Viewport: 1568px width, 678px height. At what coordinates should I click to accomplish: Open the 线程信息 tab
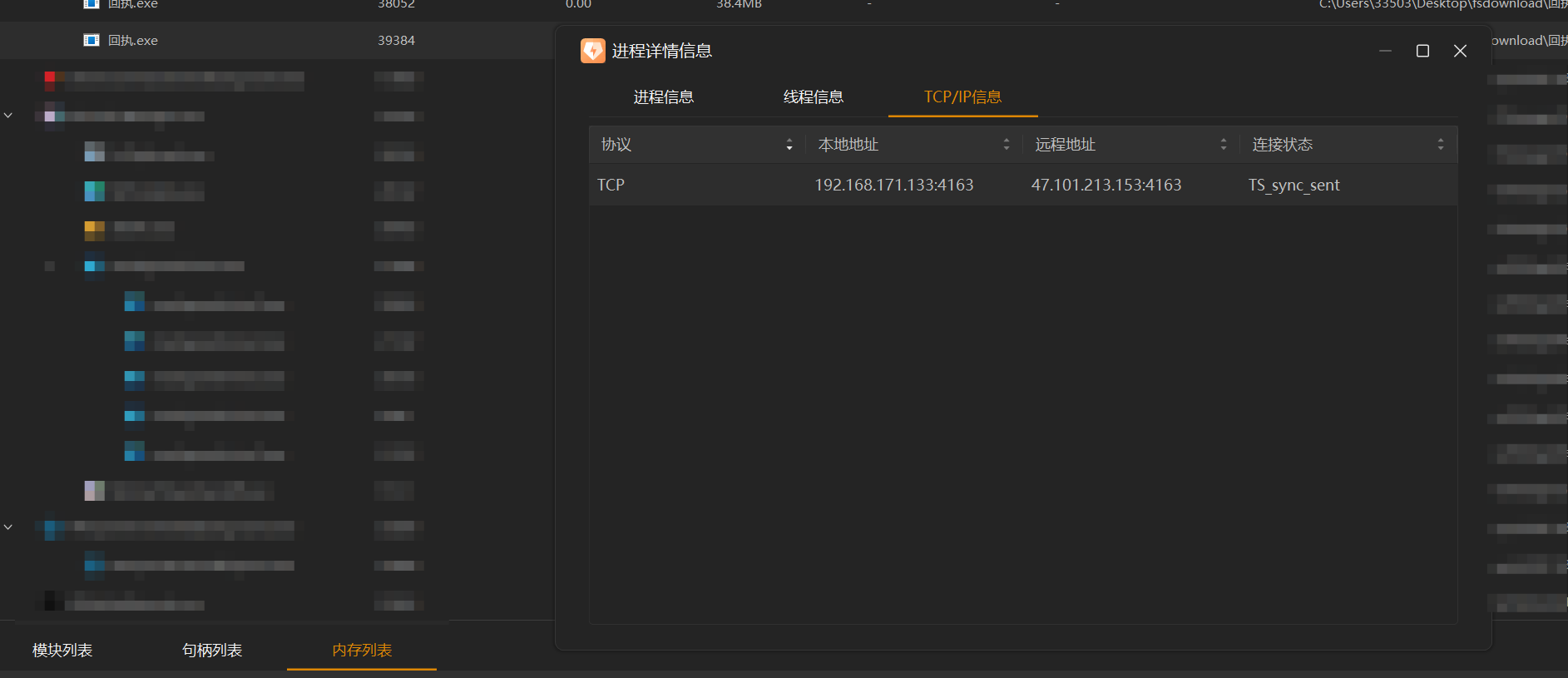[813, 97]
